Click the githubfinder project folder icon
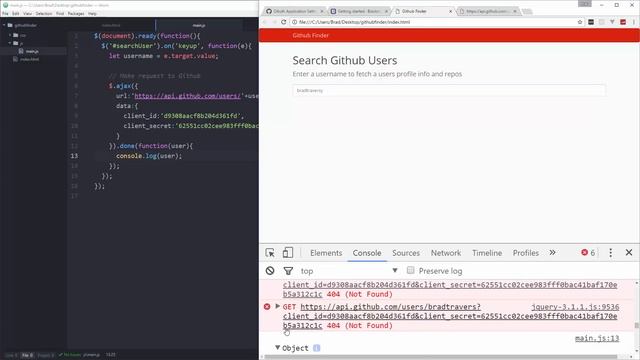Image resolution: width=640 pixels, height=360 pixels. [10, 25]
